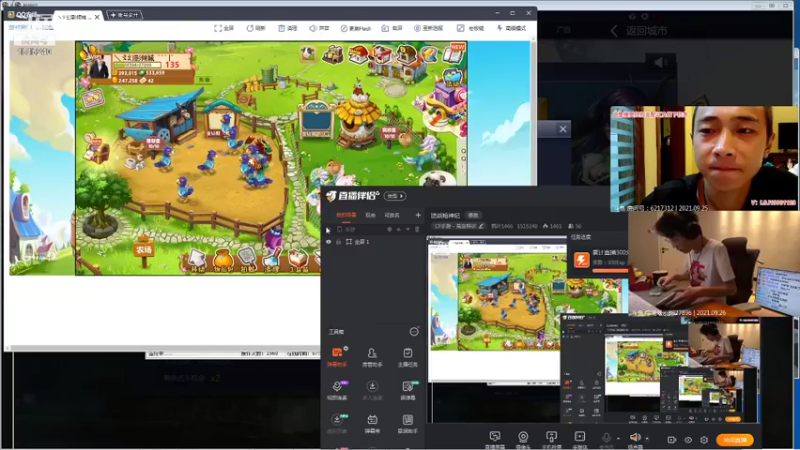800x450 pixels.
Task: Click the recharge button beside the currency panel
Action: 204,80
